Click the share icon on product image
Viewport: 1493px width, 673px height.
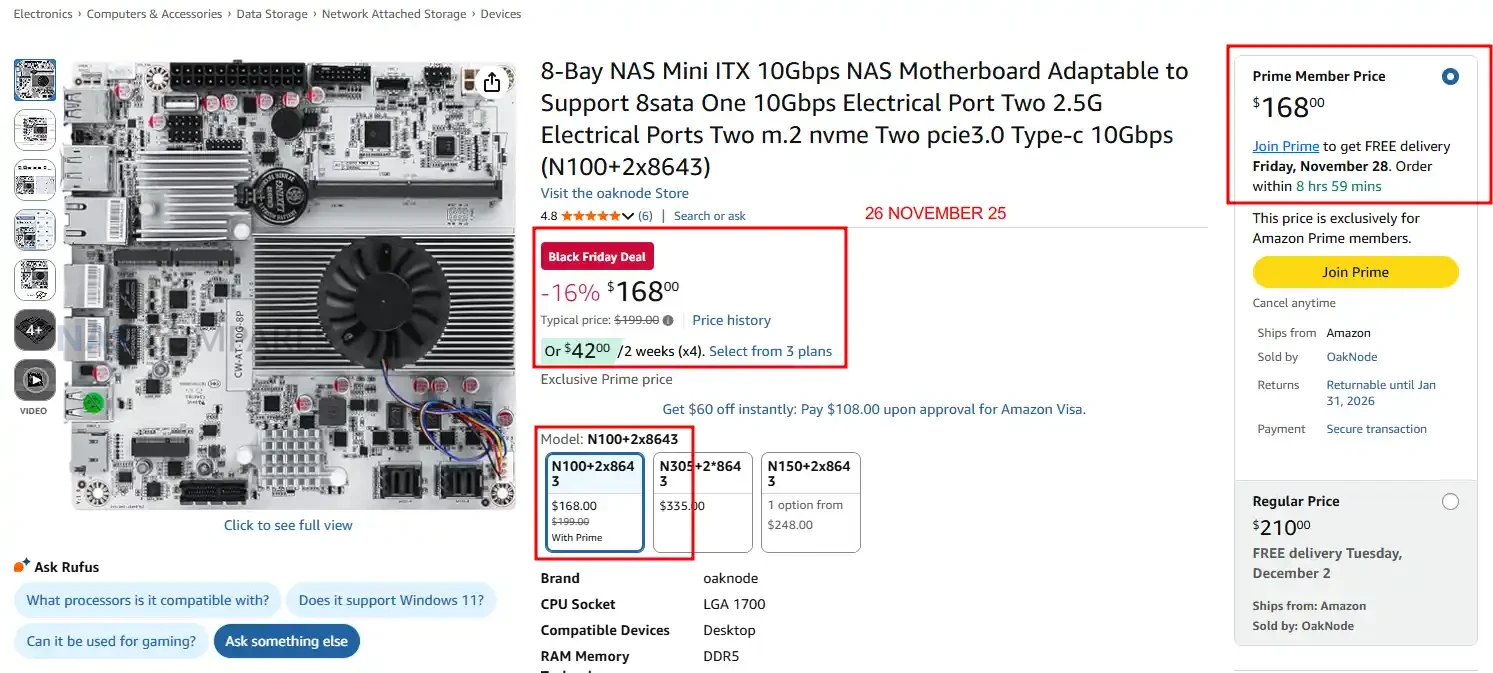pyautogui.click(x=491, y=83)
